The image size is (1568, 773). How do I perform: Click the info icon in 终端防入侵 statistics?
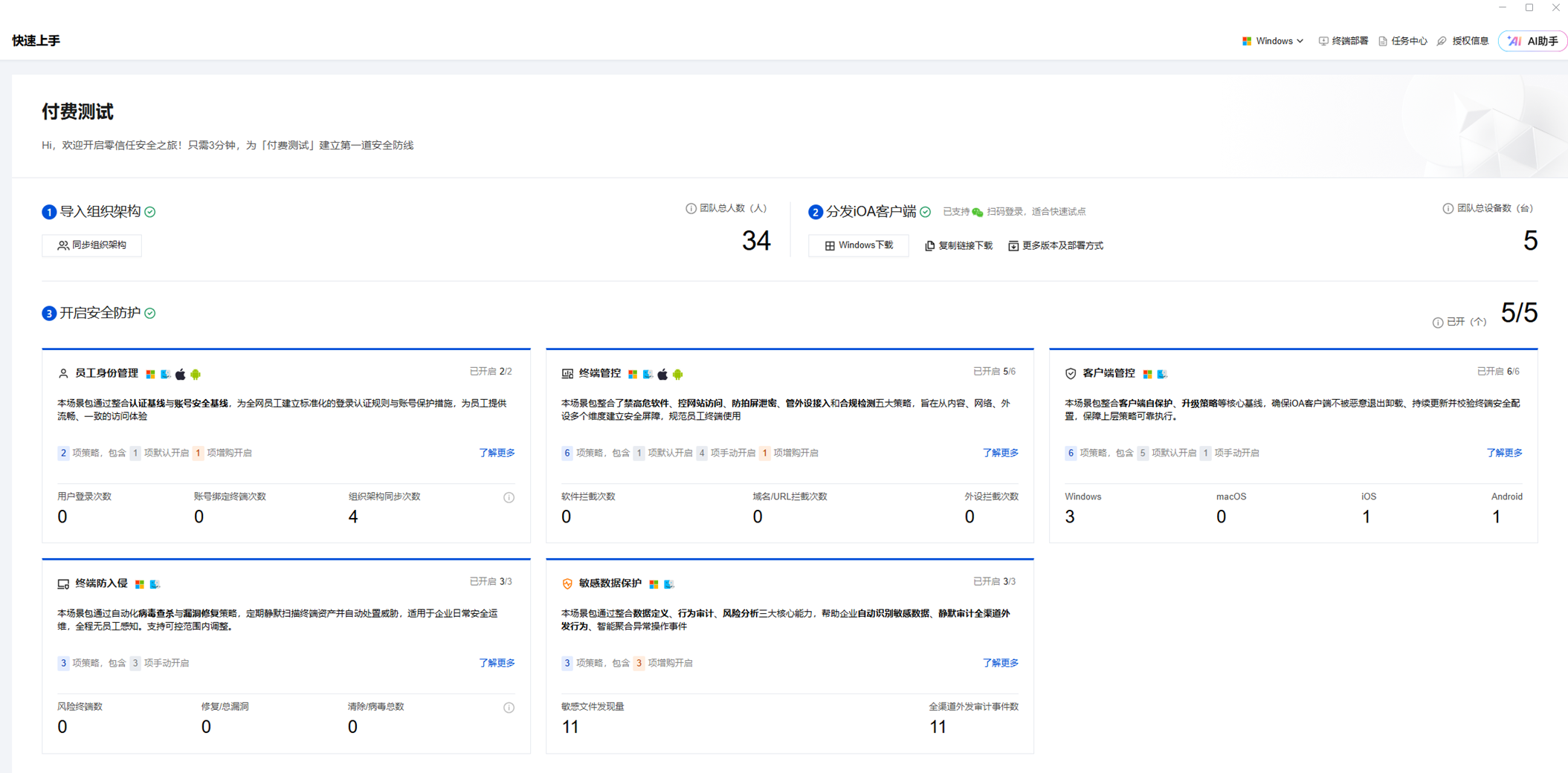(509, 708)
